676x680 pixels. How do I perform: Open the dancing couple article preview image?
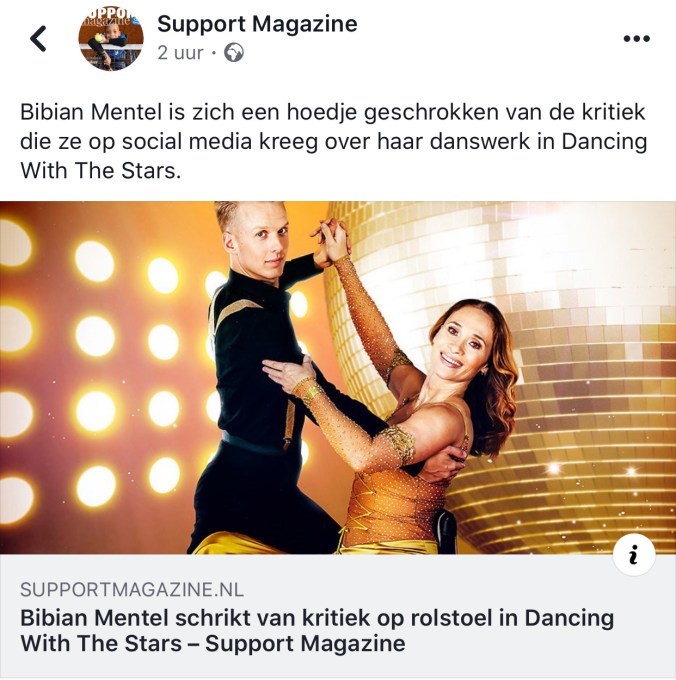point(338,377)
